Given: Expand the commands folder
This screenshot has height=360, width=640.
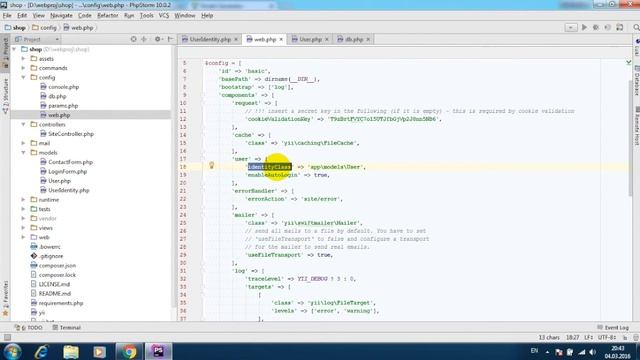Looking at the screenshot, I should (23, 68).
